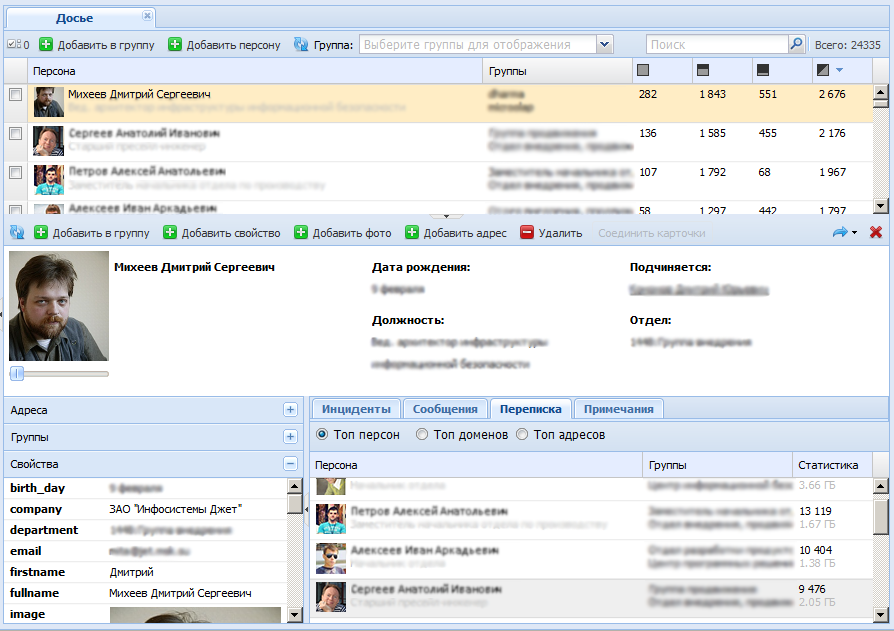Screen dimensions: 894x631
Task: Refresh groups icon next to Группа
Action: point(301,44)
